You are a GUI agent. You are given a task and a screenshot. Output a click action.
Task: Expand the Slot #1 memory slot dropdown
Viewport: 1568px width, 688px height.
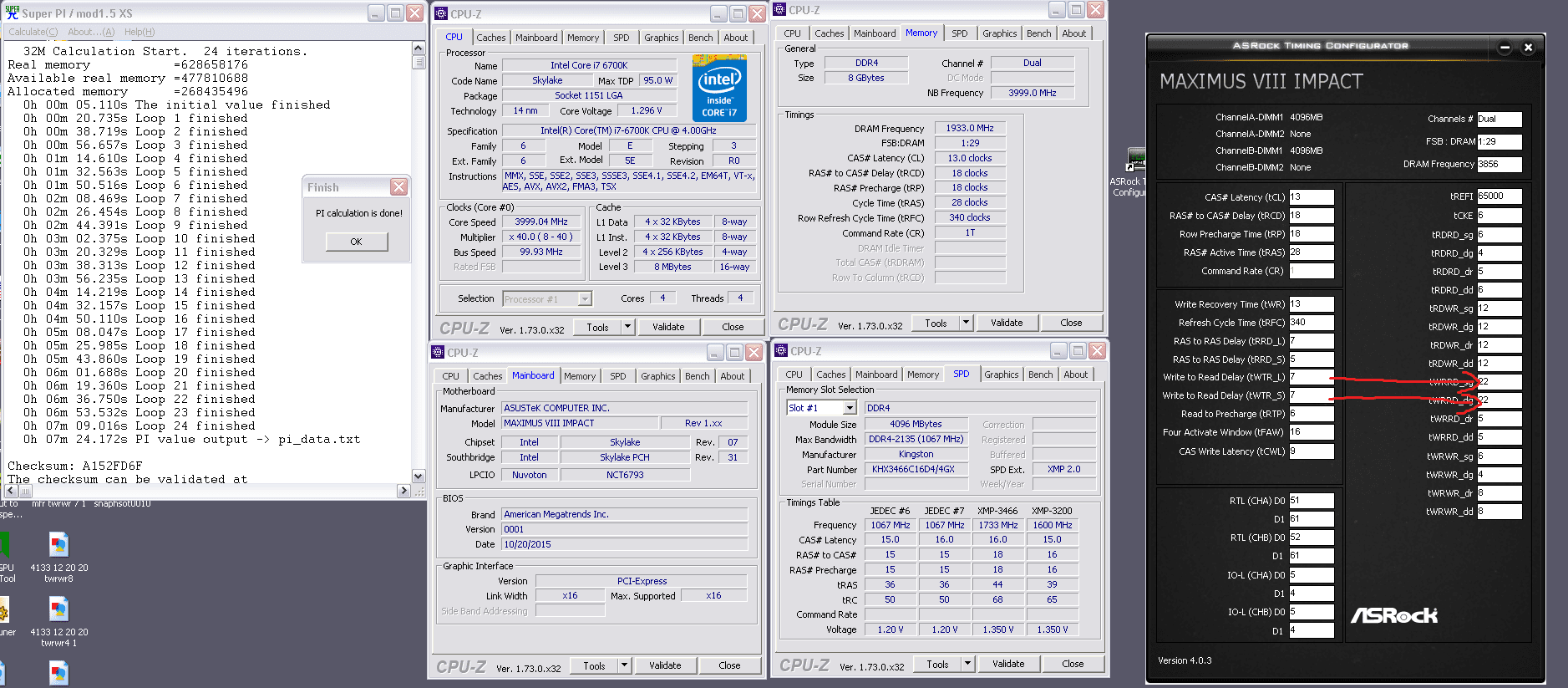pyautogui.click(x=850, y=408)
